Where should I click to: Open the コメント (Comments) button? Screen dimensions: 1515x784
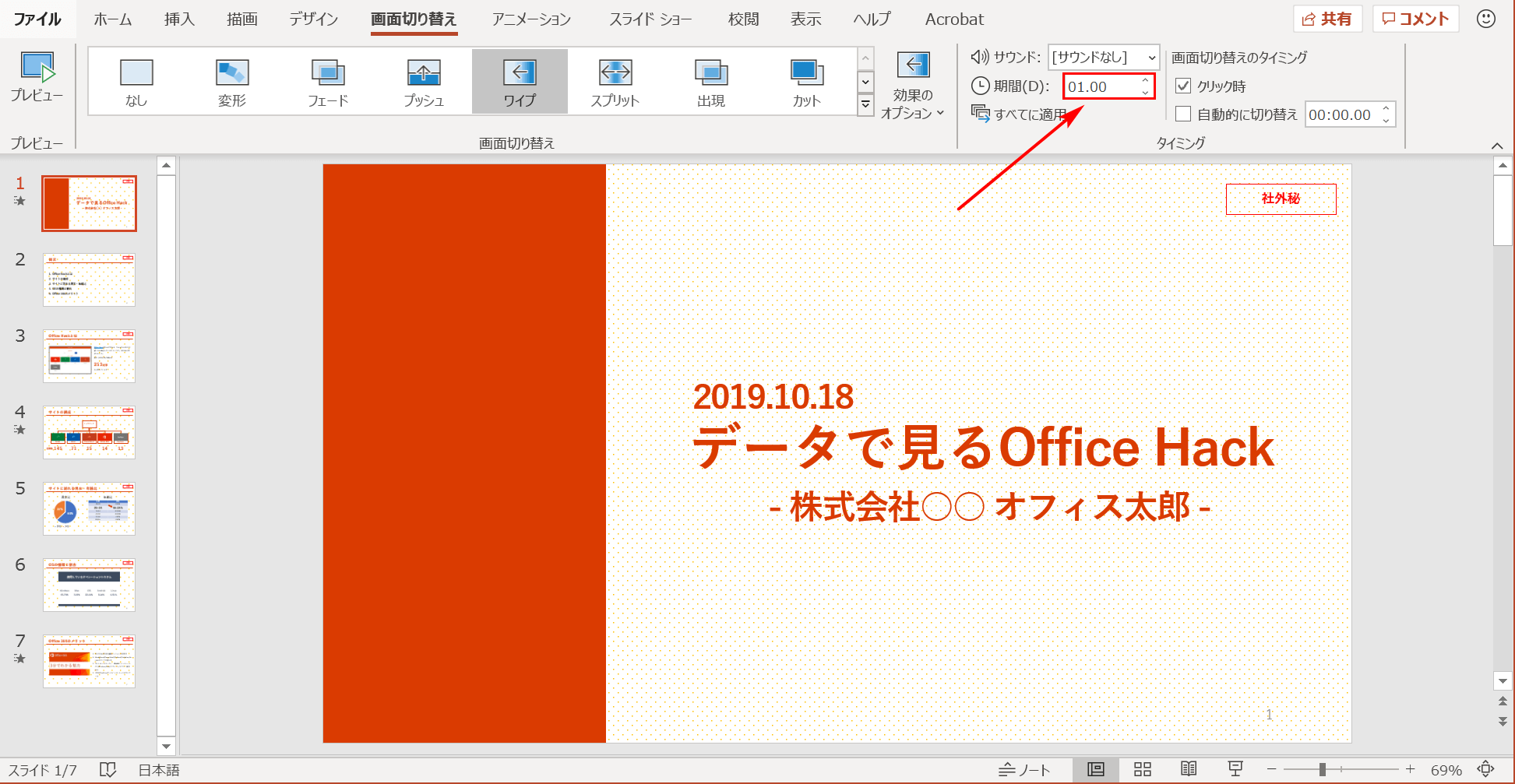tap(1415, 19)
